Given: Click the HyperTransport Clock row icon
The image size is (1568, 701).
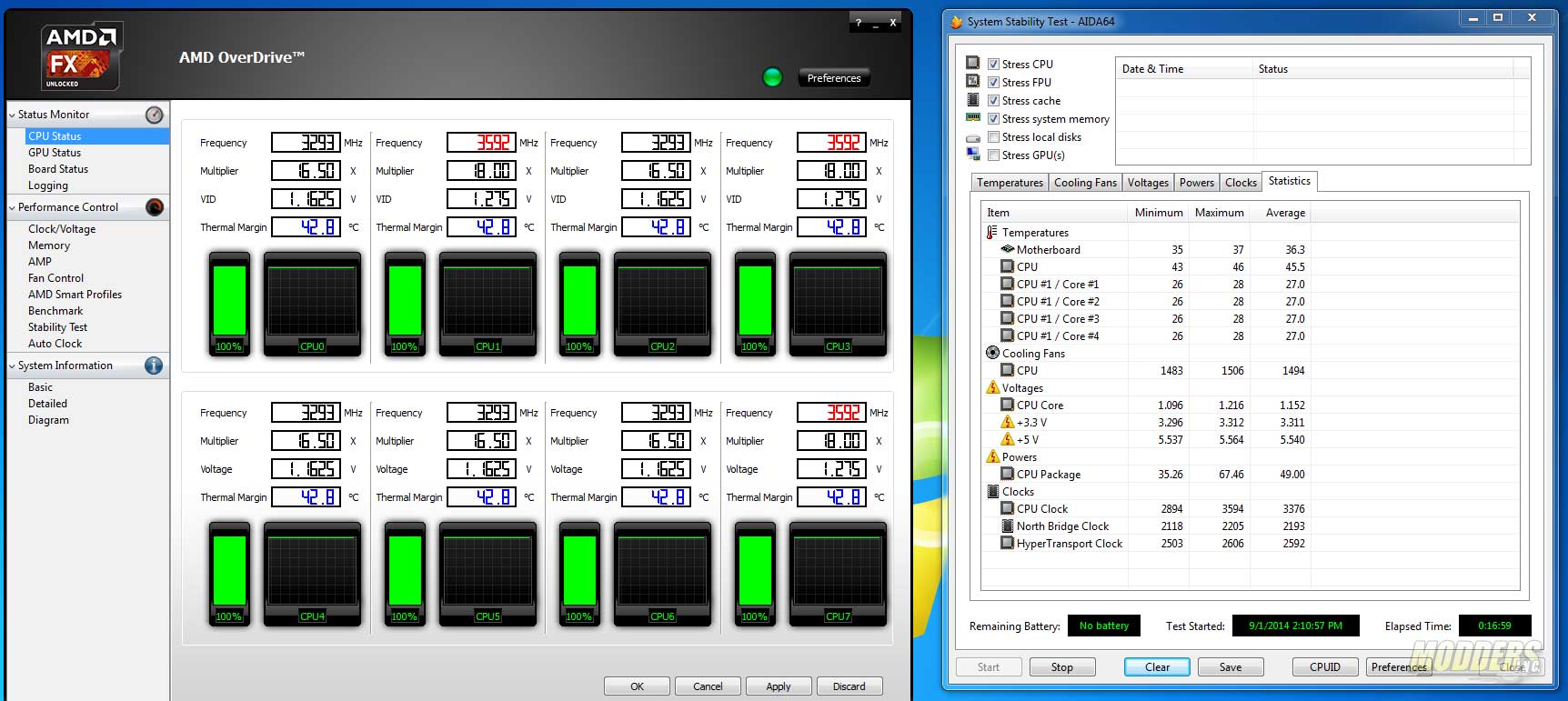Looking at the screenshot, I should coord(1007,543).
